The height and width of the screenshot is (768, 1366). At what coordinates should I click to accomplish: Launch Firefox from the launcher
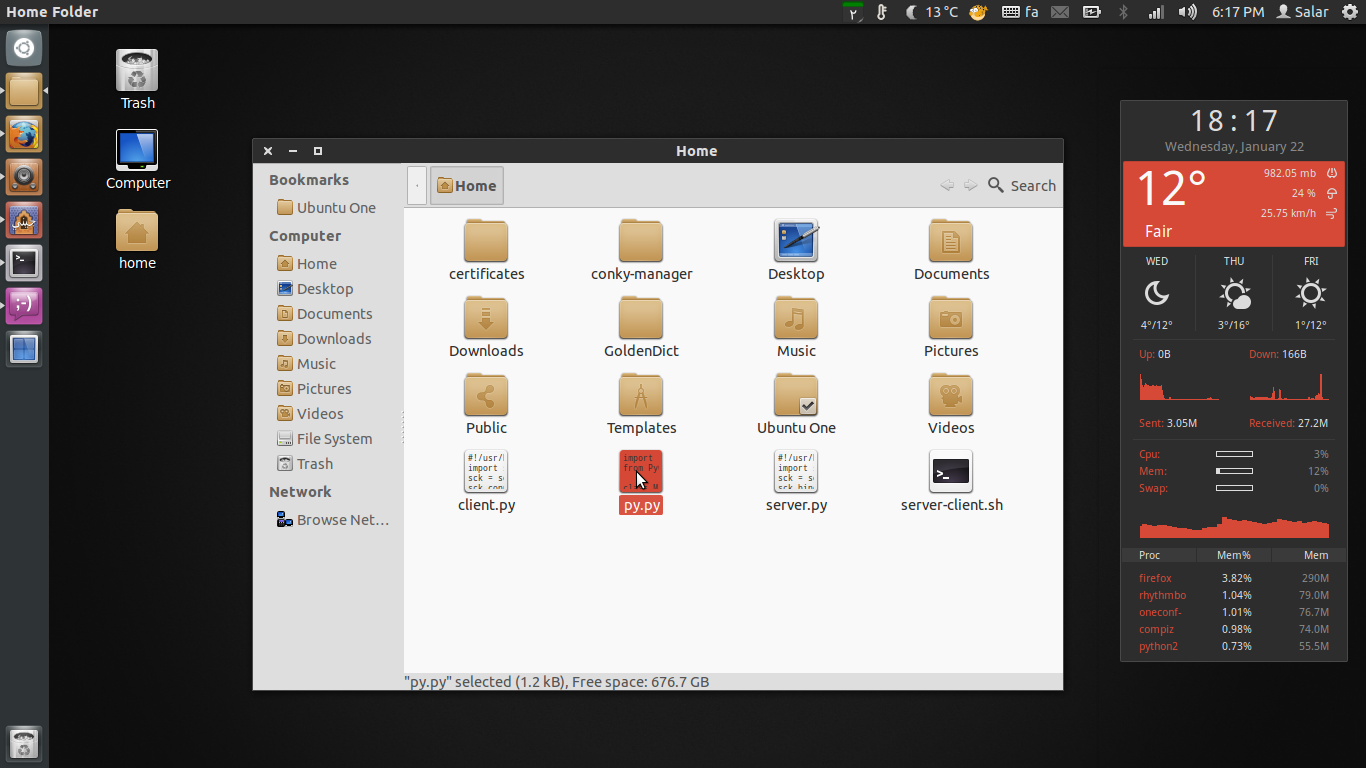pos(24,134)
